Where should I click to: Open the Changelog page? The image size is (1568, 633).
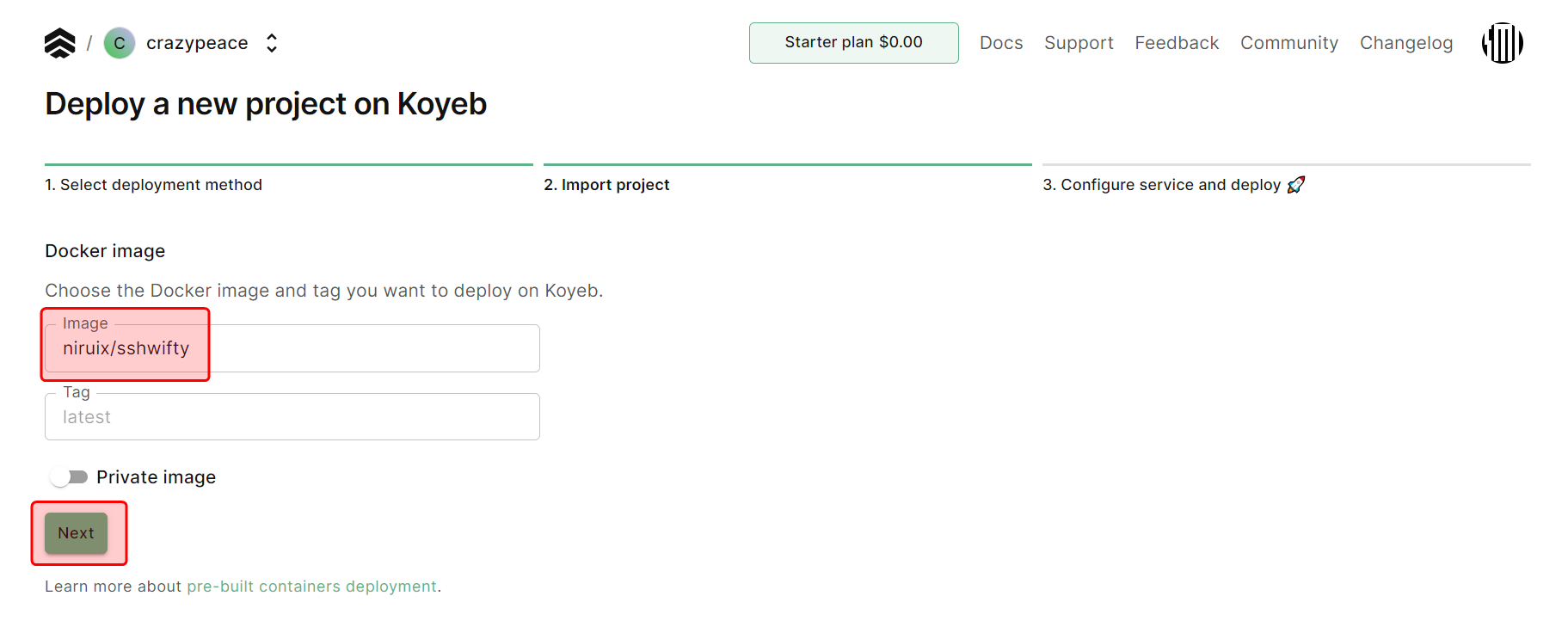click(1405, 43)
